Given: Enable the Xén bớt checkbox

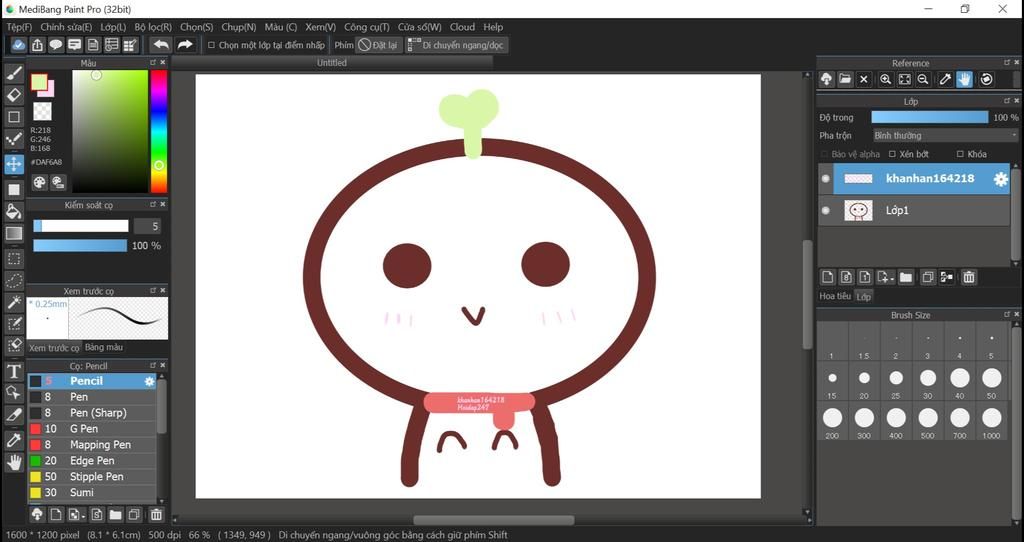Looking at the screenshot, I should pyautogui.click(x=892, y=154).
